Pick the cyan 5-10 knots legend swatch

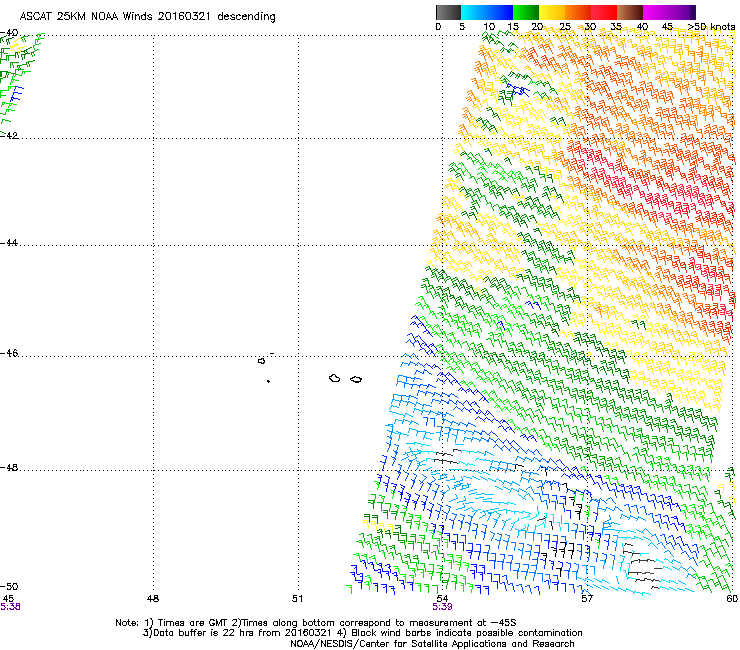(474, 12)
